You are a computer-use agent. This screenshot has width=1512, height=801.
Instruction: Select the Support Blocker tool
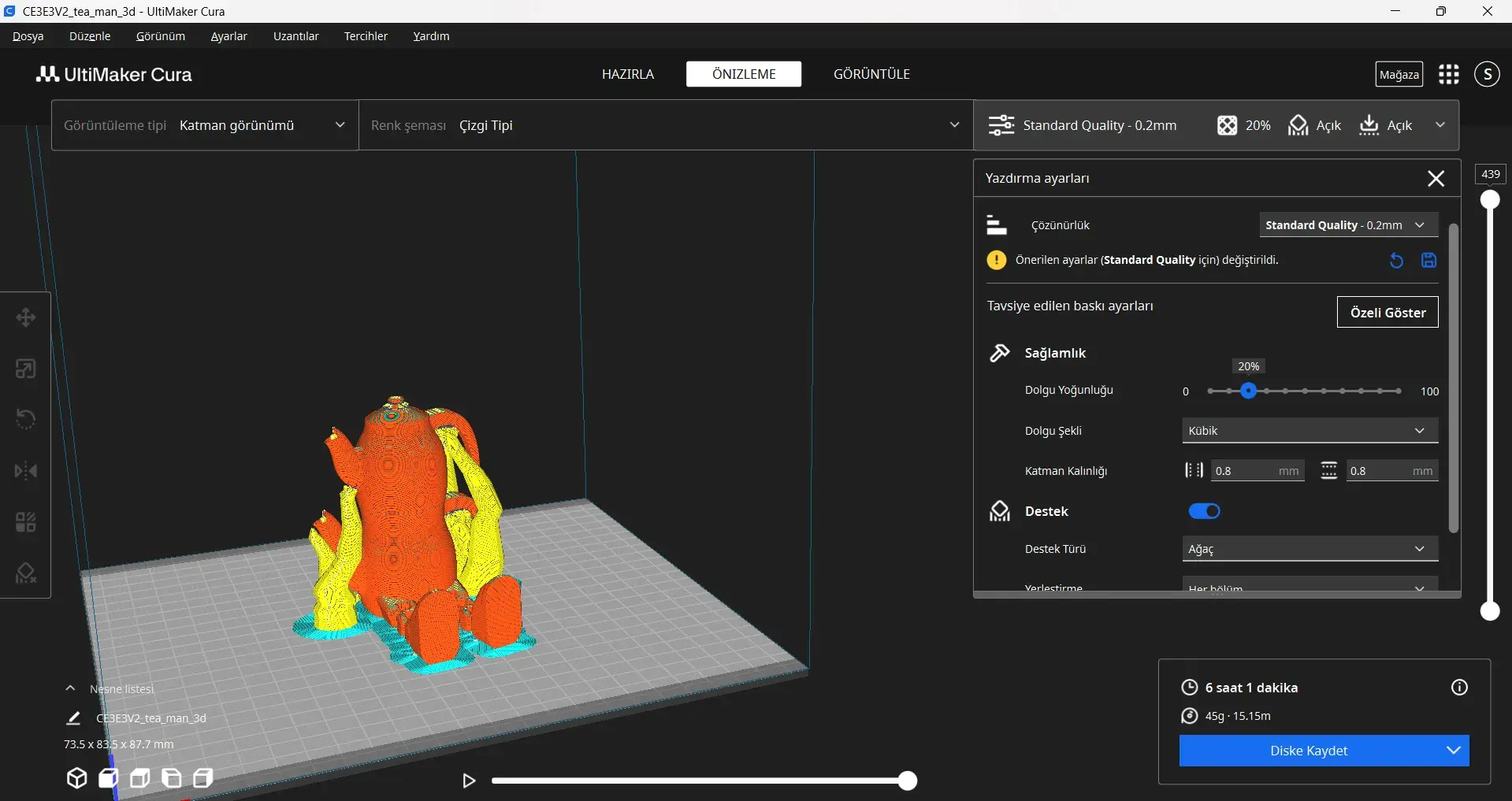point(26,573)
